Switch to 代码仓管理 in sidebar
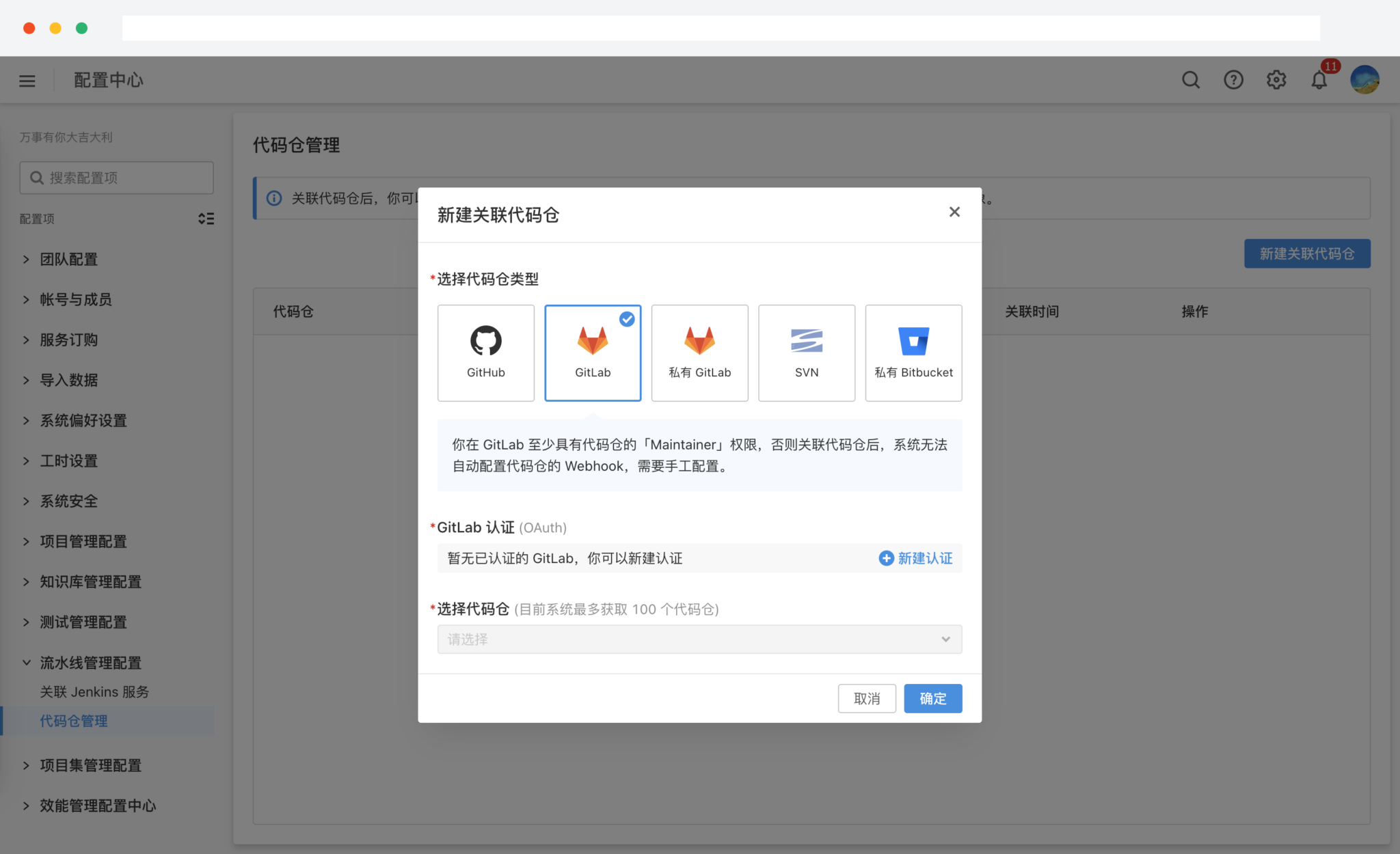Viewport: 1400px width, 854px height. pos(73,720)
